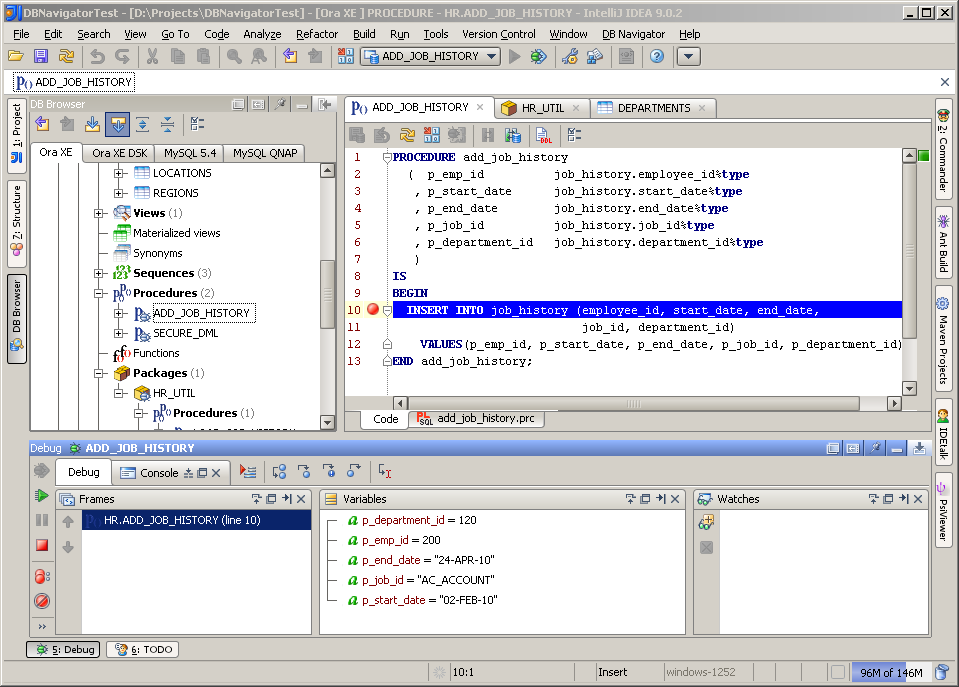Expand the LOCATIONS table node
The width and height of the screenshot is (959, 687).
pyautogui.click(x=119, y=173)
